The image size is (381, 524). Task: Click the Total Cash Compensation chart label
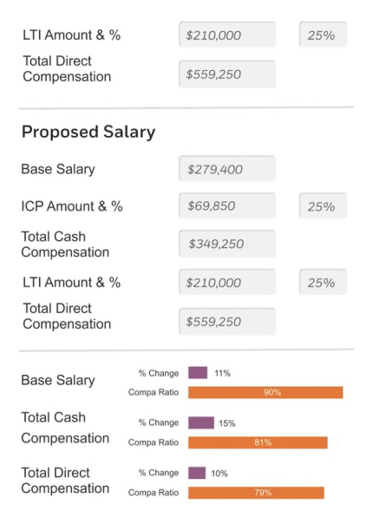click(x=65, y=428)
